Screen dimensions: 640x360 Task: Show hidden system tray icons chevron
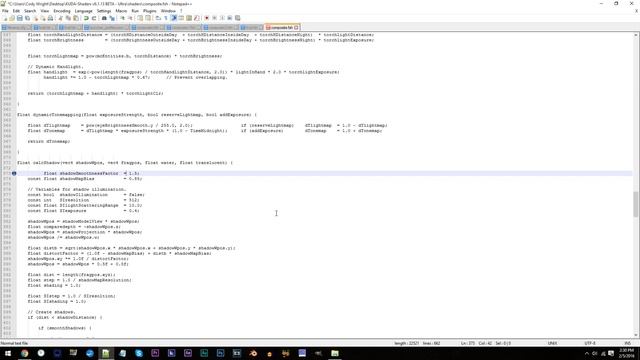click(x=587, y=353)
